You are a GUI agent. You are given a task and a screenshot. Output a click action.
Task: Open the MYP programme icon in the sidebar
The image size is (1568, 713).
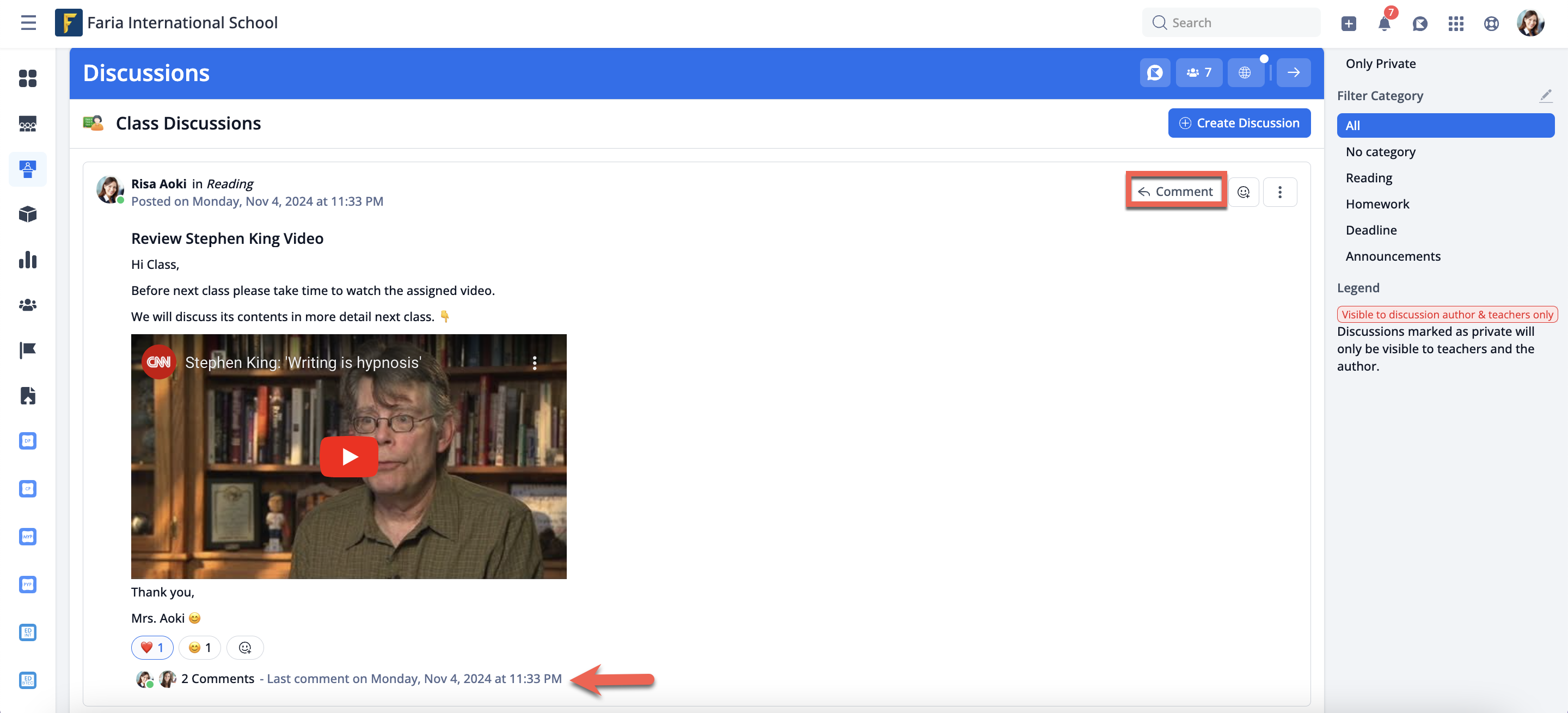click(27, 537)
